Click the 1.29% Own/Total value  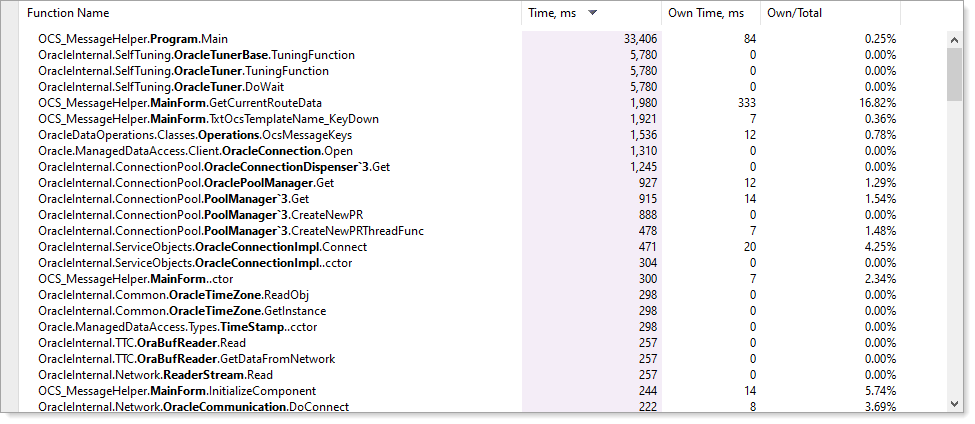pos(880,183)
